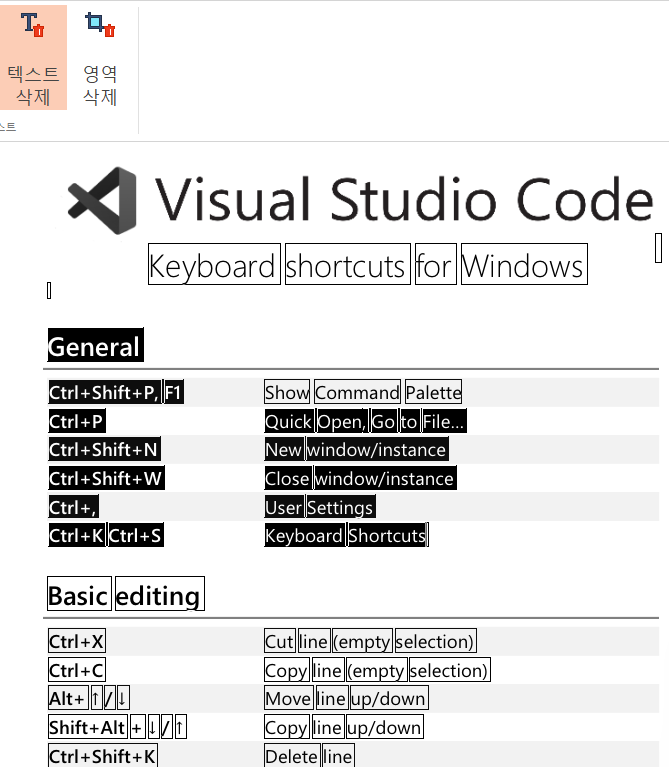Viewport: 669px width, 767px height.
Task: Click the 'F1' shortcut text box
Action: click(x=174, y=392)
